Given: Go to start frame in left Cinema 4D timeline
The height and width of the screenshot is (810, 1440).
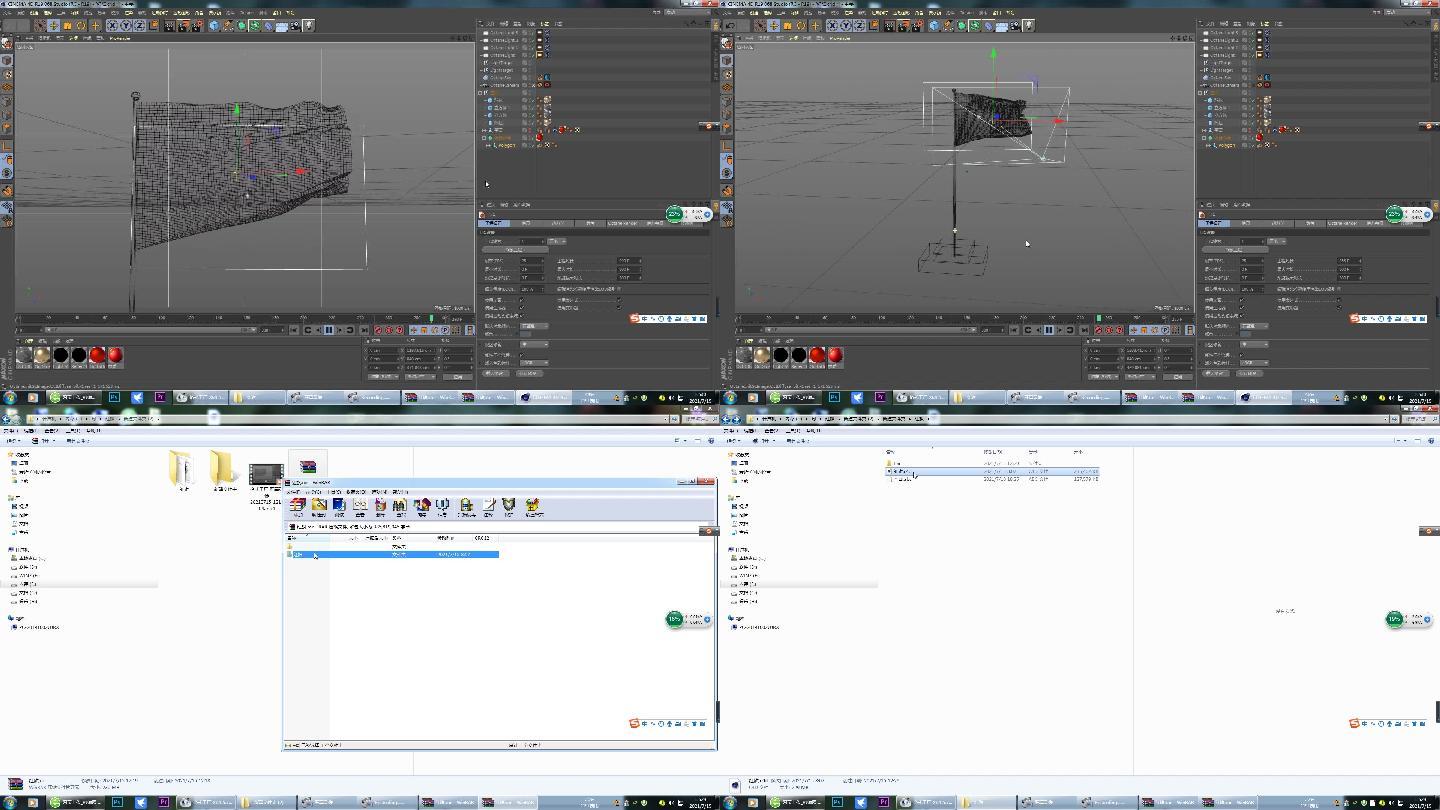Looking at the screenshot, I should pos(293,330).
